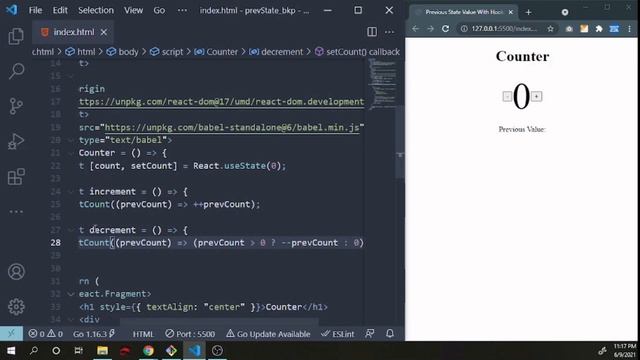The height and width of the screenshot is (360, 640).
Task: Open the Extensions view
Action: point(16,176)
